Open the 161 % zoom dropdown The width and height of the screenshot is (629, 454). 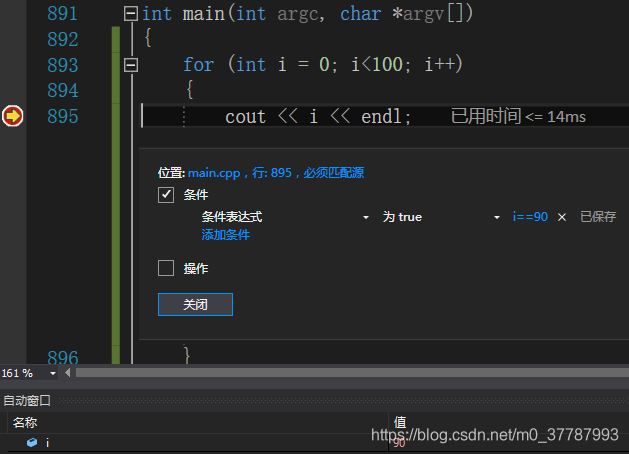(53, 373)
